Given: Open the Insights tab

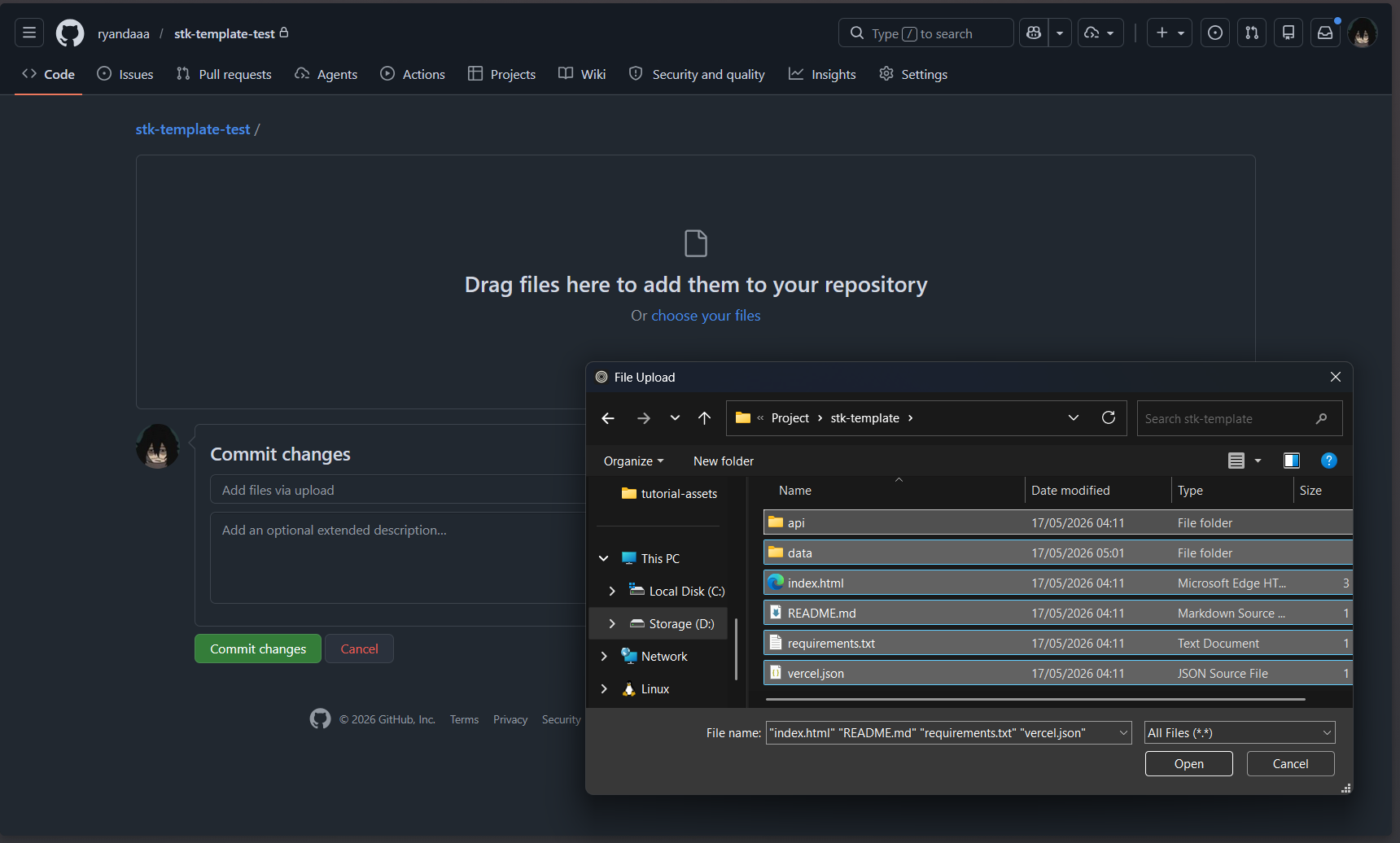Looking at the screenshot, I should (822, 74).
